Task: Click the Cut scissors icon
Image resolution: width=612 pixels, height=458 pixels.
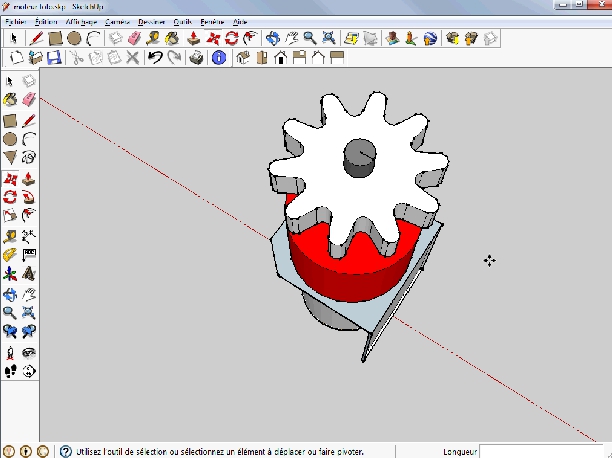Action: click(x=76, y=58)
